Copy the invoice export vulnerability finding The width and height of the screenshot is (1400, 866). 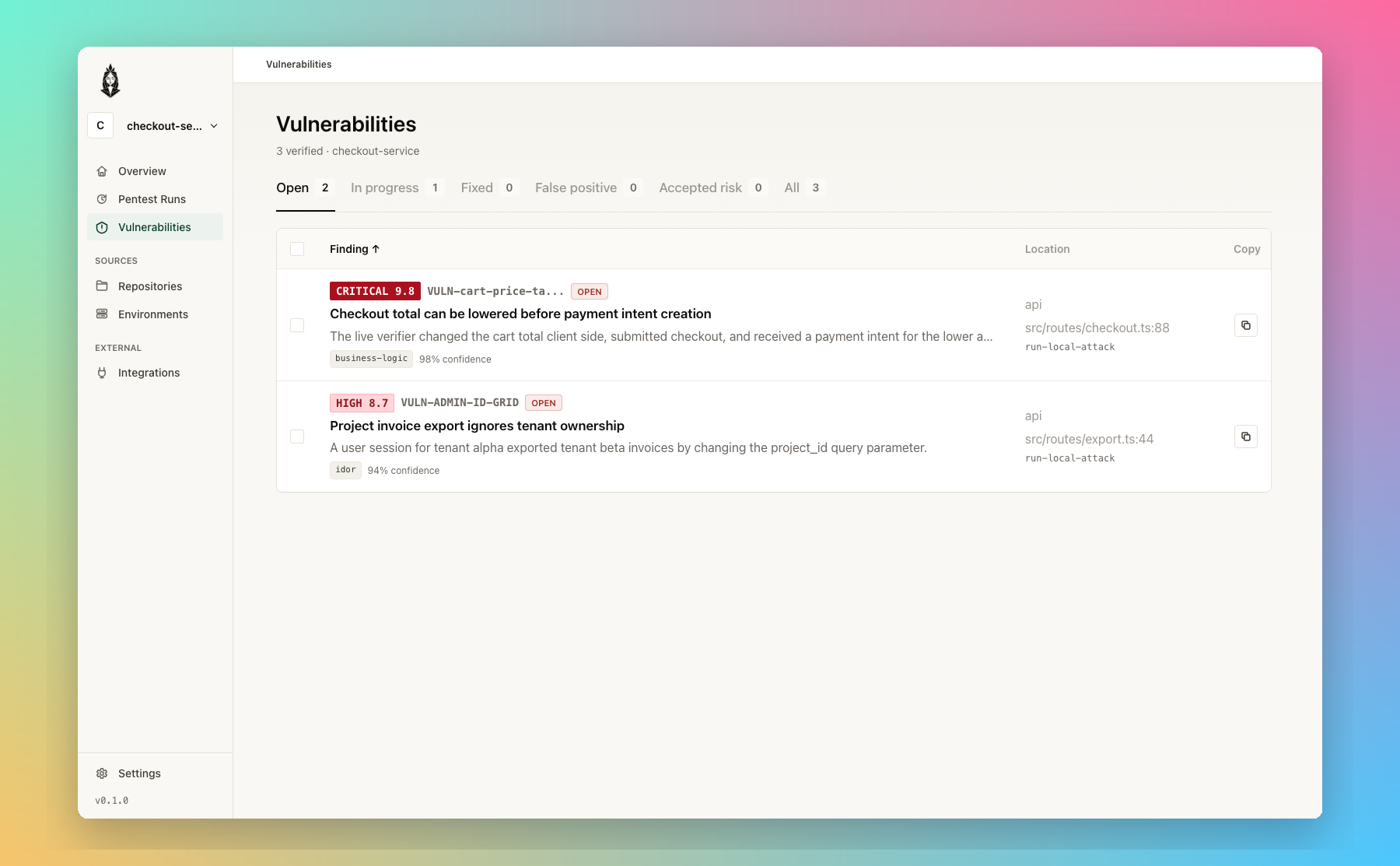1246,437
